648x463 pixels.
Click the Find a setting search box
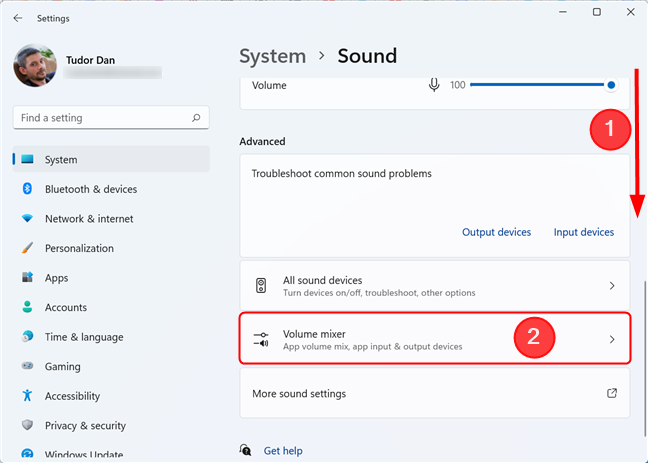[111, 118]
